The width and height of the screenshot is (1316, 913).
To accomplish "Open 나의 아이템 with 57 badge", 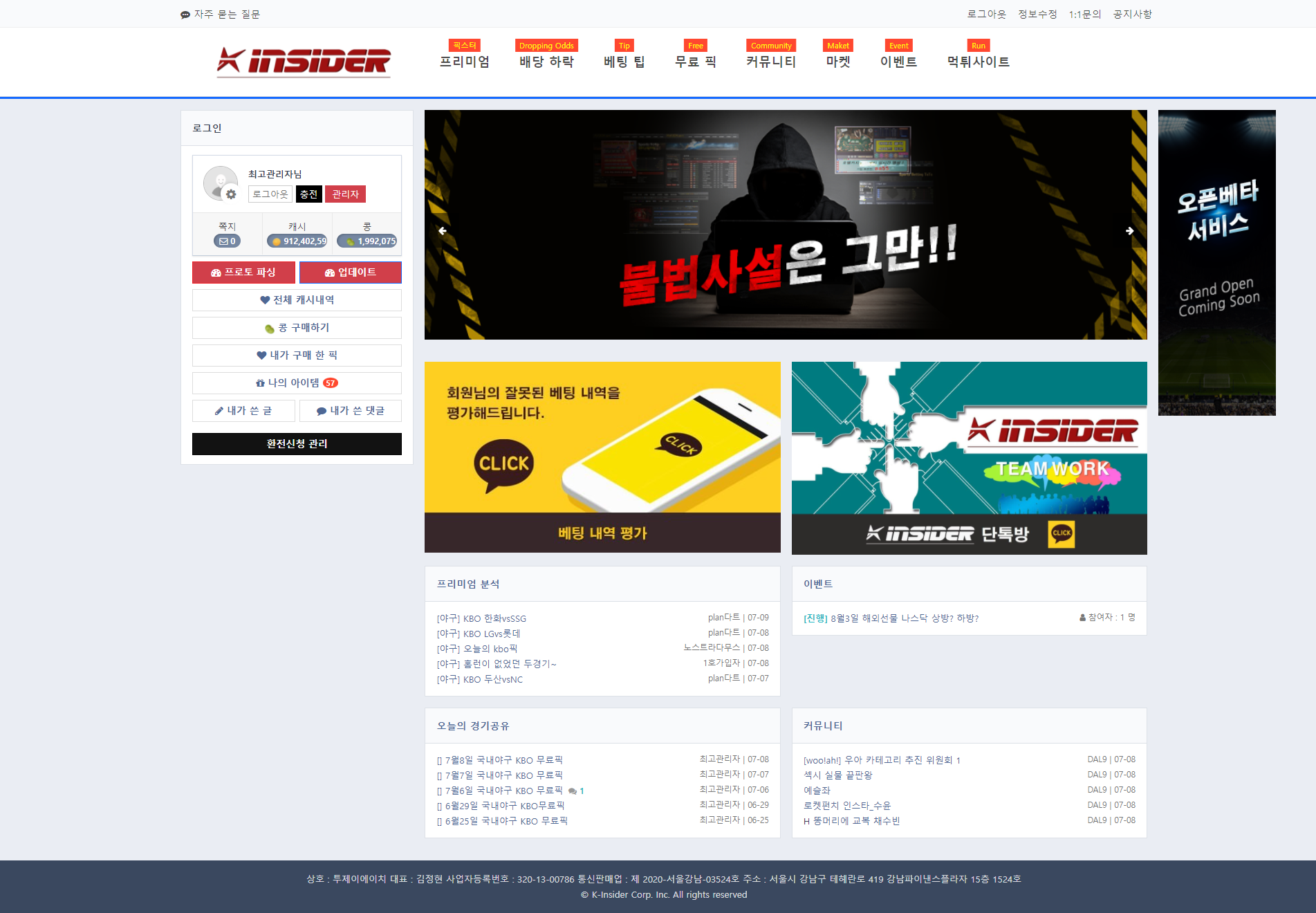I will (x=297, y=383).
